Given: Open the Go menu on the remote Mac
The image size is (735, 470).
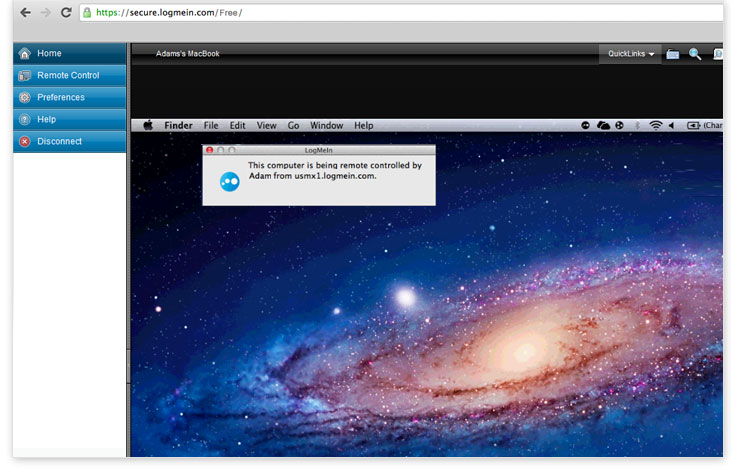Looking at the screenshot, I should (293, 126).
